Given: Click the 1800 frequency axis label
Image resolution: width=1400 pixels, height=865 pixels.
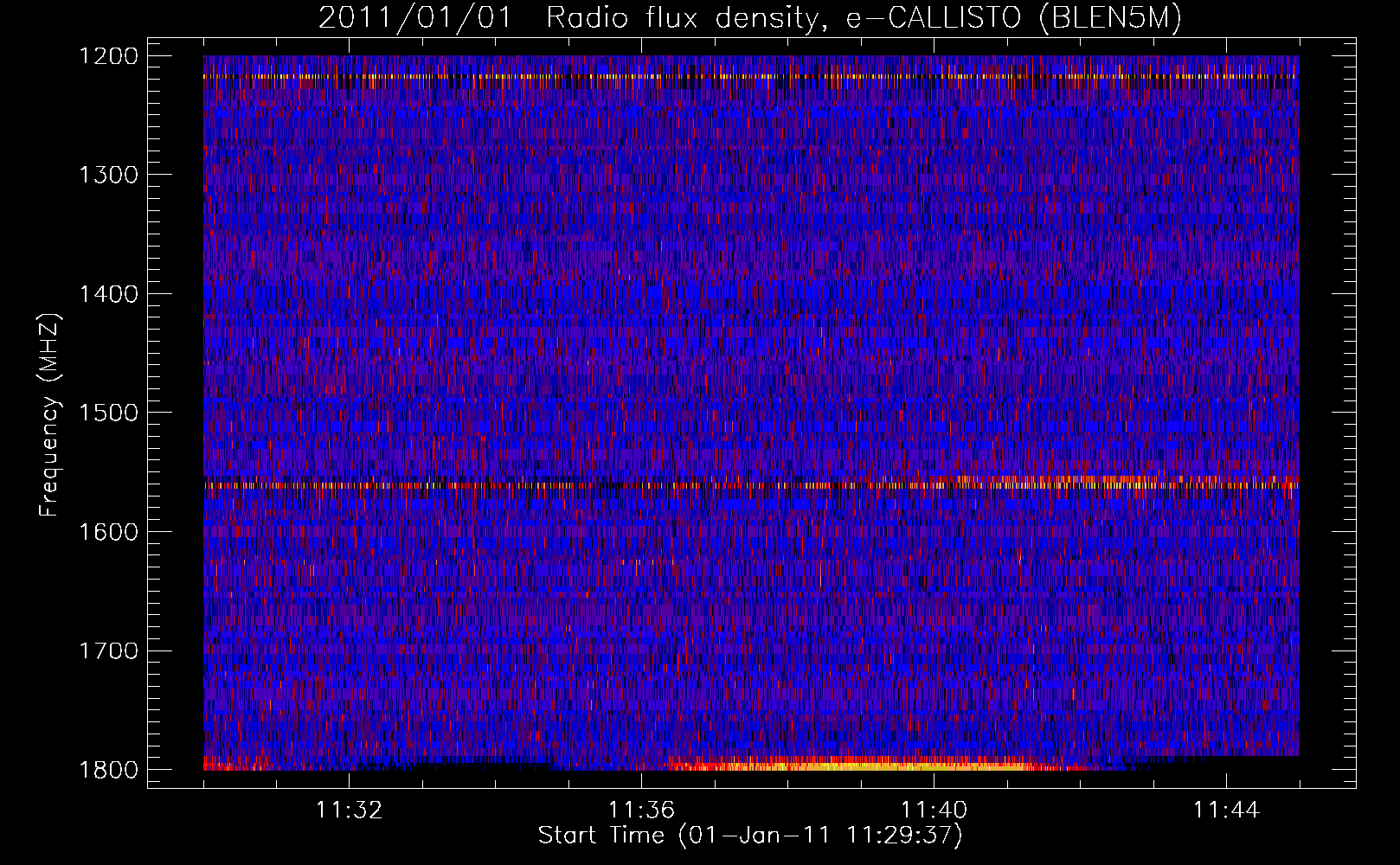Looking at the screenshot, I should tap(109, 770).
